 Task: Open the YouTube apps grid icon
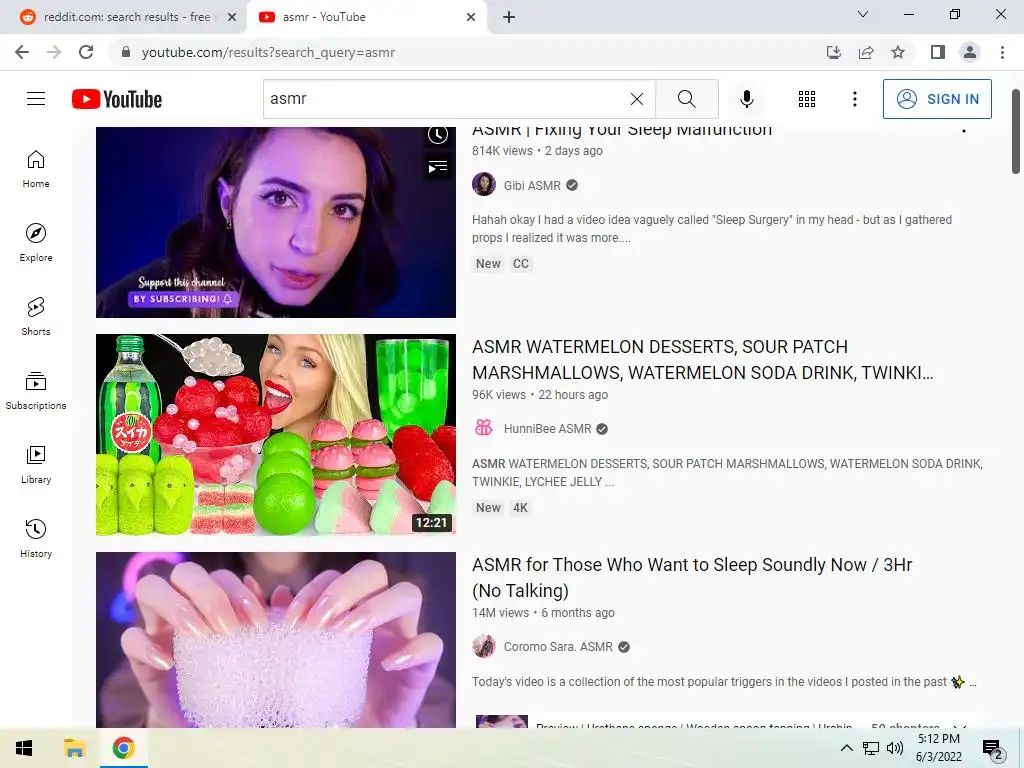pos(807,99)
